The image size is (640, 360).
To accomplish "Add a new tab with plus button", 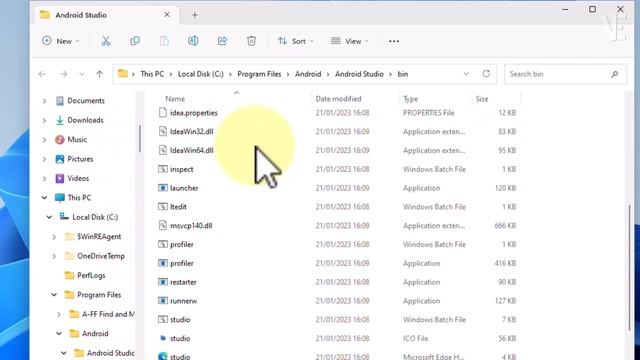I will click(195, 15).
